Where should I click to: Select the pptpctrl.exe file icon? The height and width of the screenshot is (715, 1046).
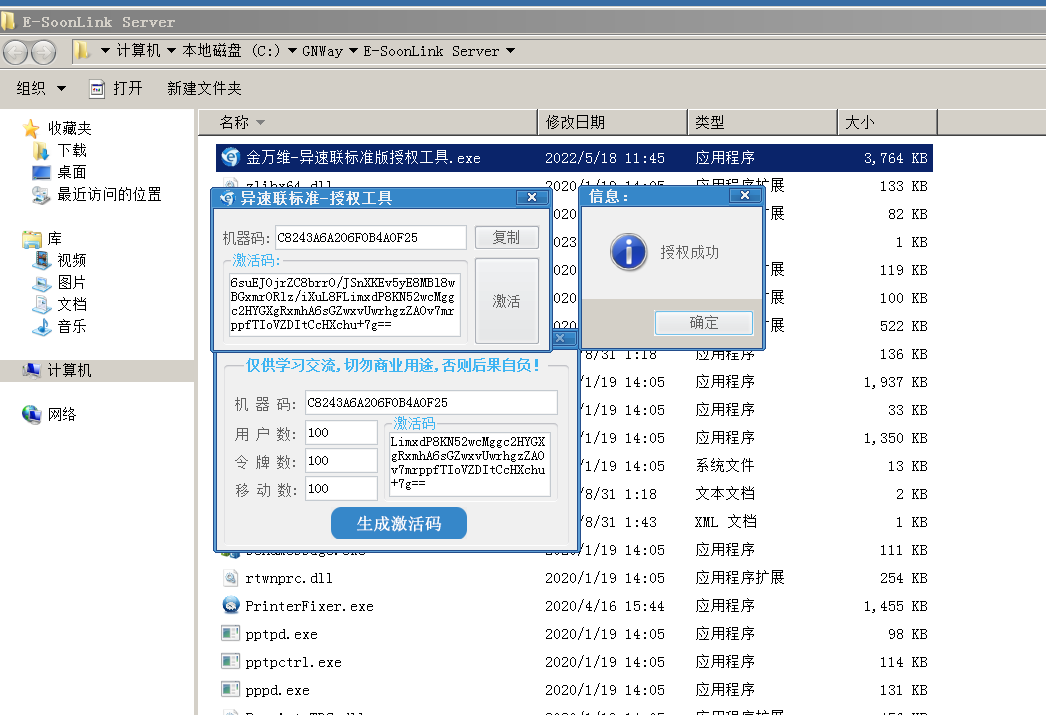[x=231, y=661]
